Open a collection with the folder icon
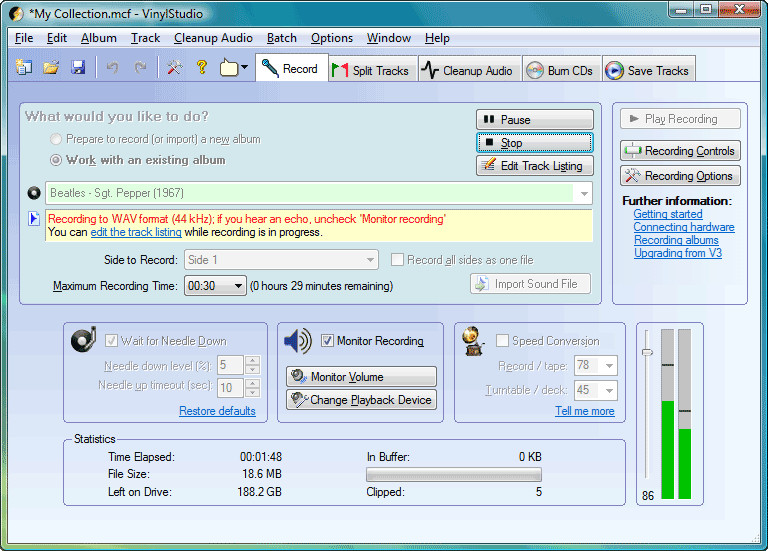768x551 pixels. [x=51, y=67]
